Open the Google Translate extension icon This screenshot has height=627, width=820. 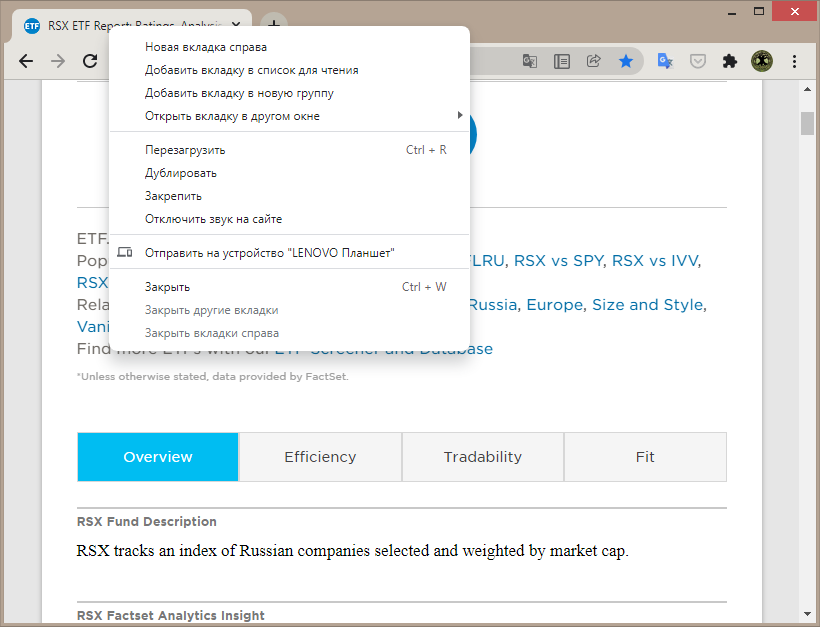[x=665, y=61]
